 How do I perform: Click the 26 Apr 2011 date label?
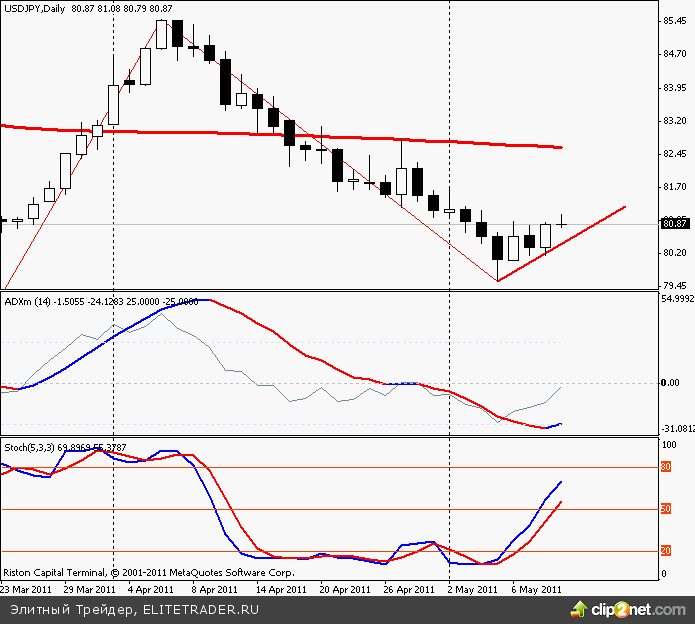coord(411,590)
